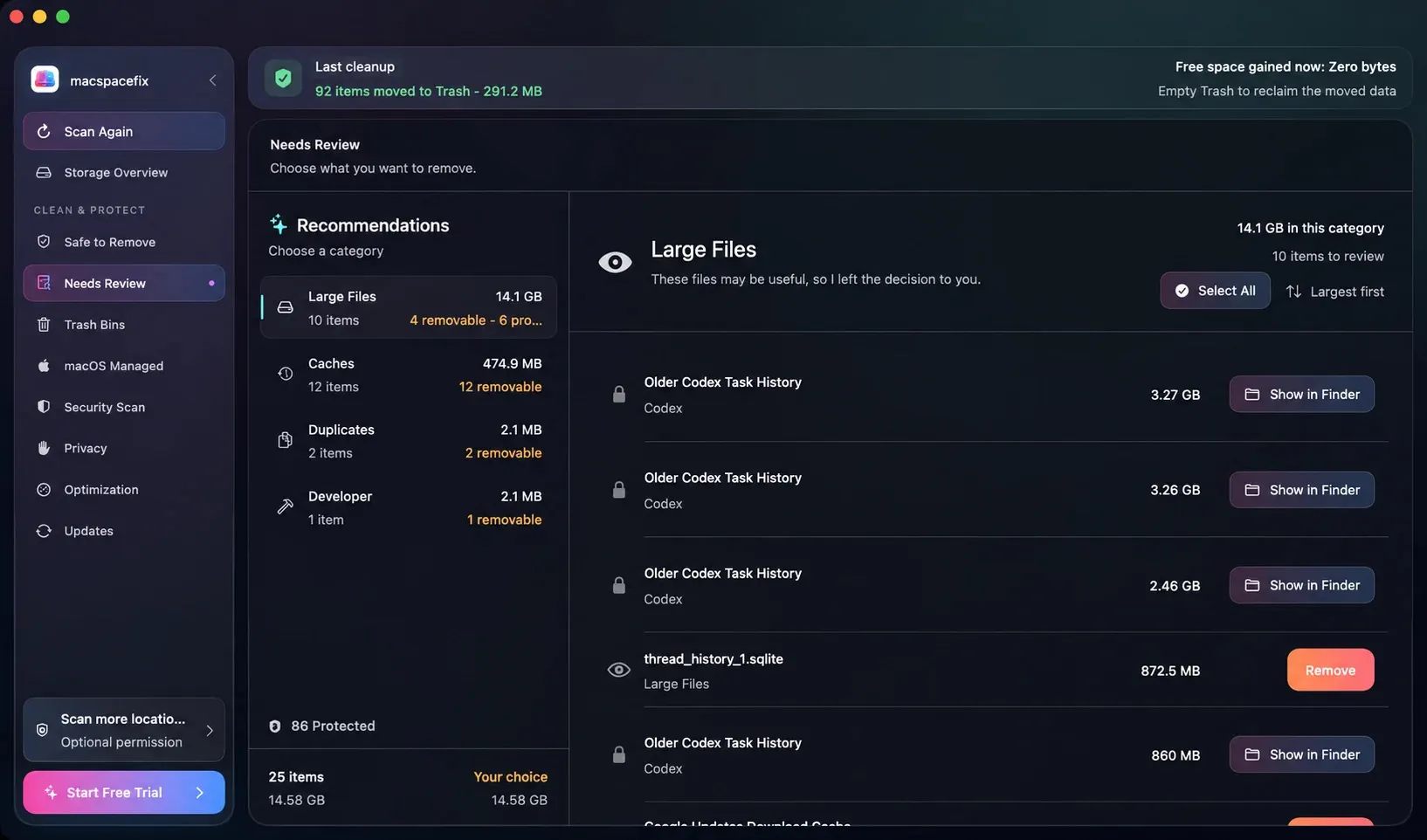
Task: Open the Safe to Remove section
Action: pyautogui.click(x=124, y=242)
